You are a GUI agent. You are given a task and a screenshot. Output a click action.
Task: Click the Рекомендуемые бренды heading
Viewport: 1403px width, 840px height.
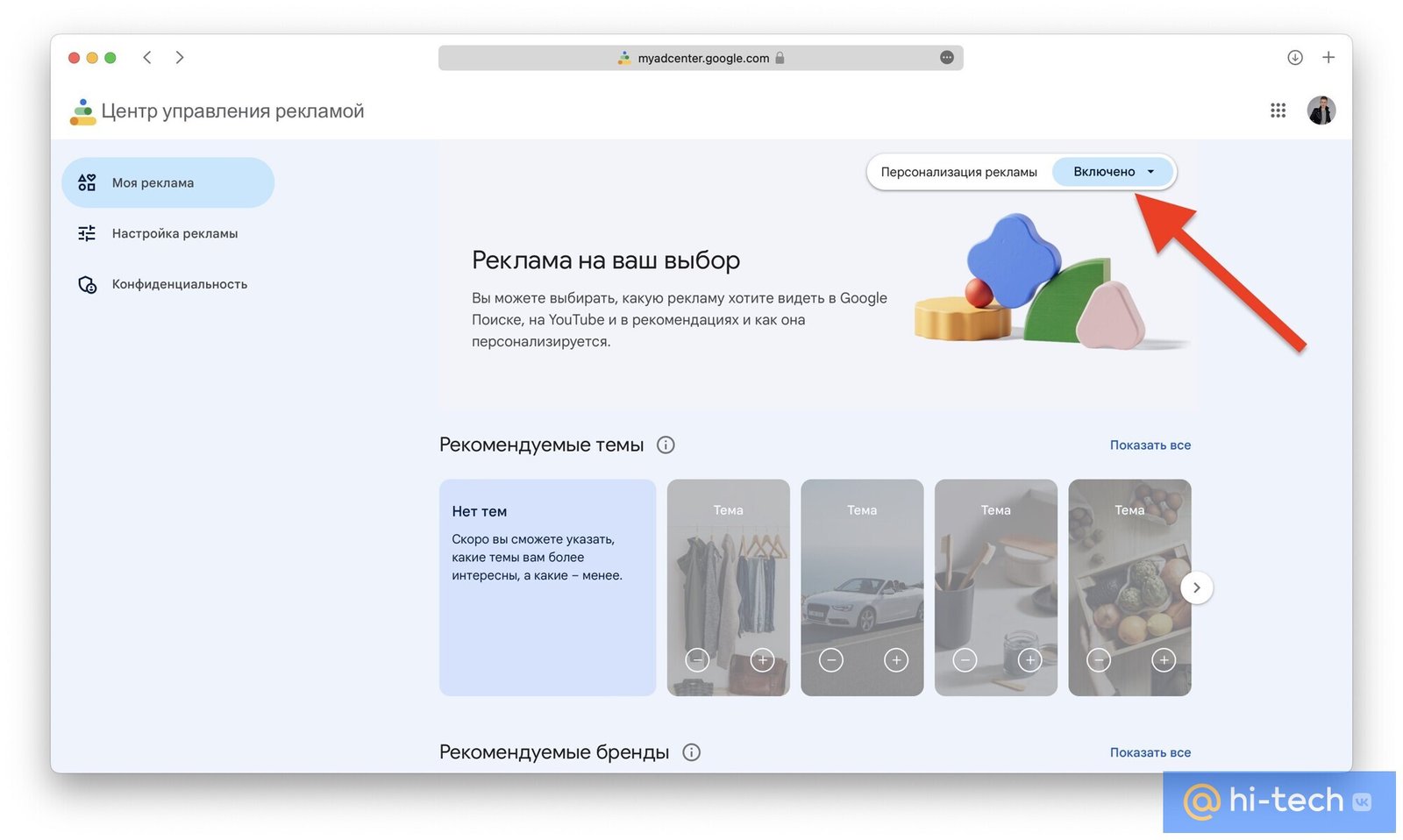pyautogui.click(x=554, y=752)
